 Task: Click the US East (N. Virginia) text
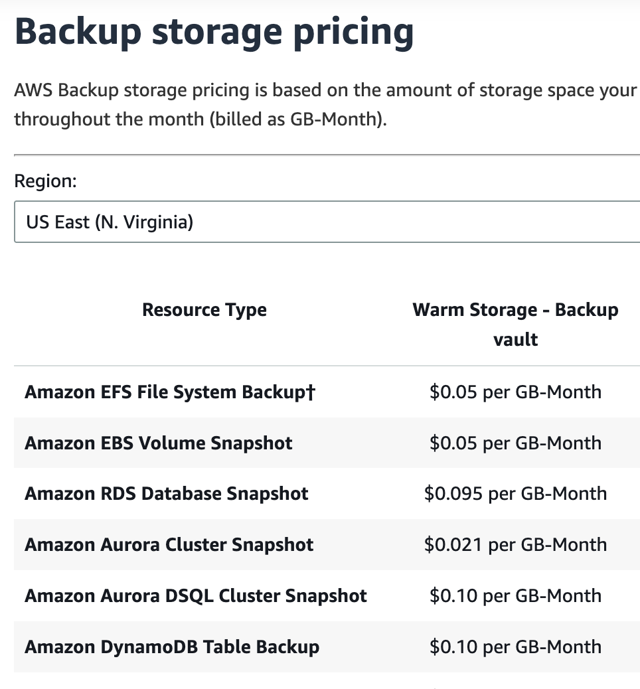point(109,222)
